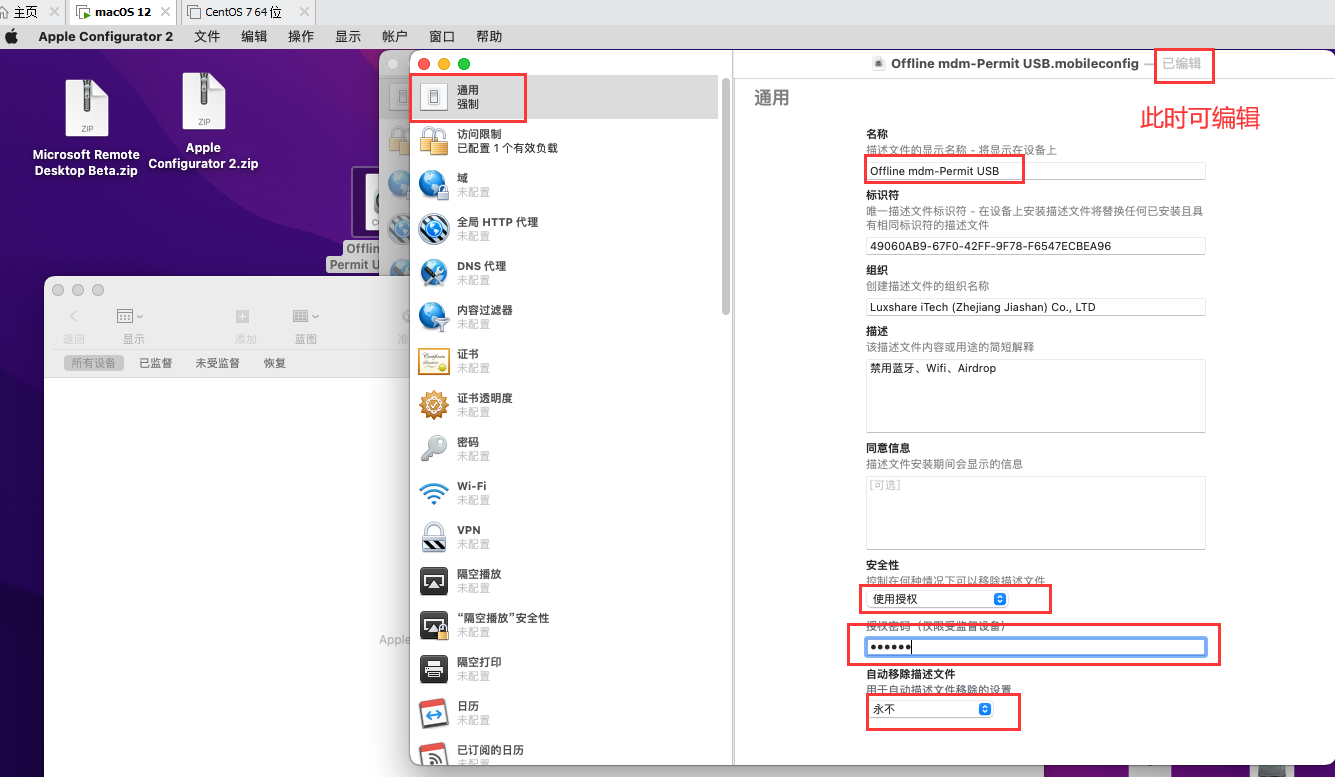Open the 隔空播放 AirPlay icon
Viewport: 1335px width, 777px height.
coord(434,581)
